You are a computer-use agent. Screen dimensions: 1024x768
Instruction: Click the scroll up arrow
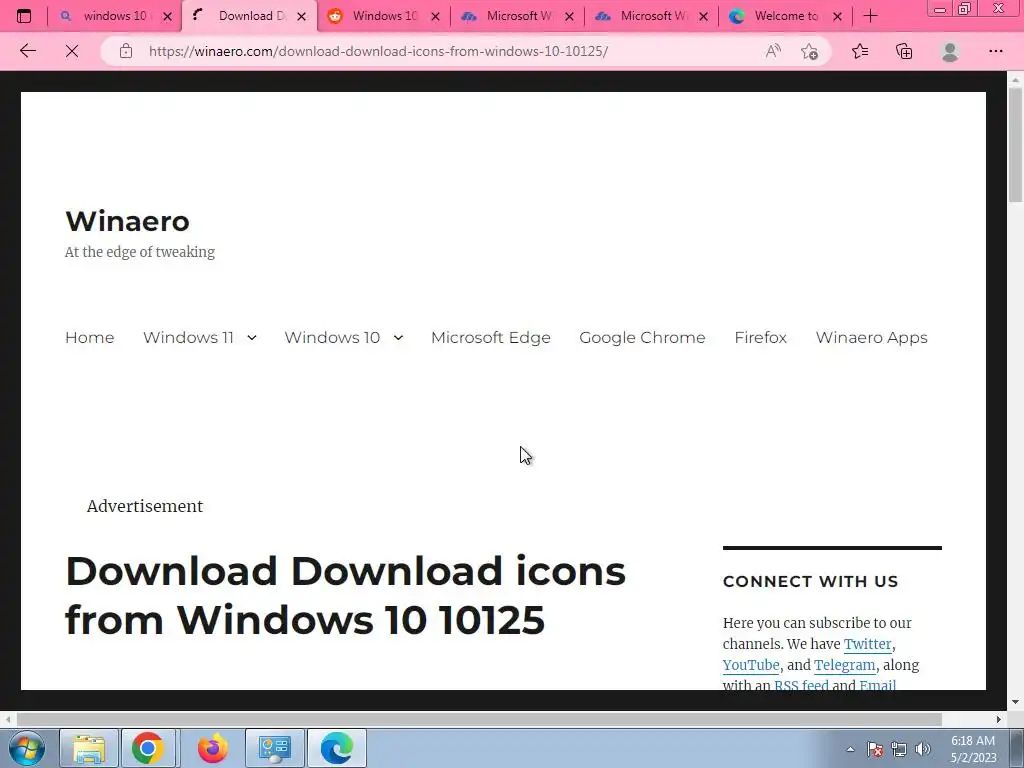pyautogui.click(x=1015, y=79)
